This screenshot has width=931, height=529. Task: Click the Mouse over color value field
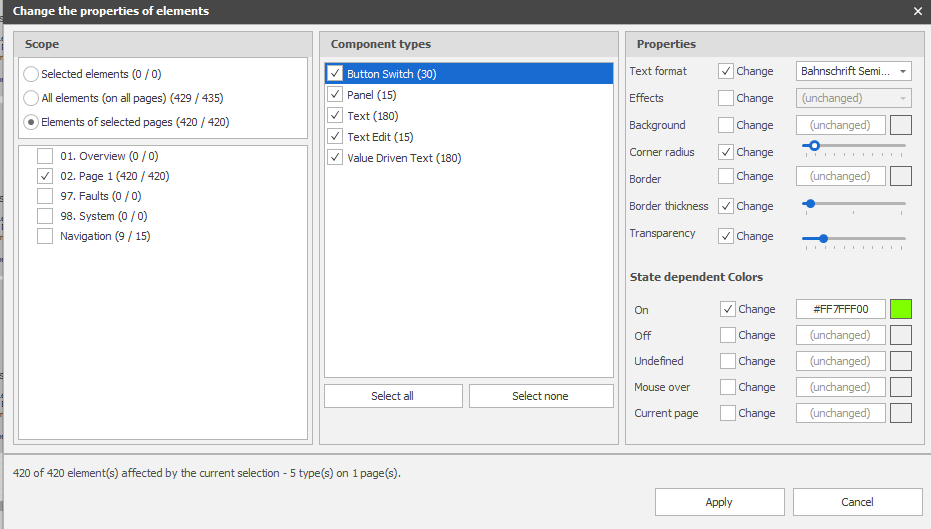(x=841, y=387)
